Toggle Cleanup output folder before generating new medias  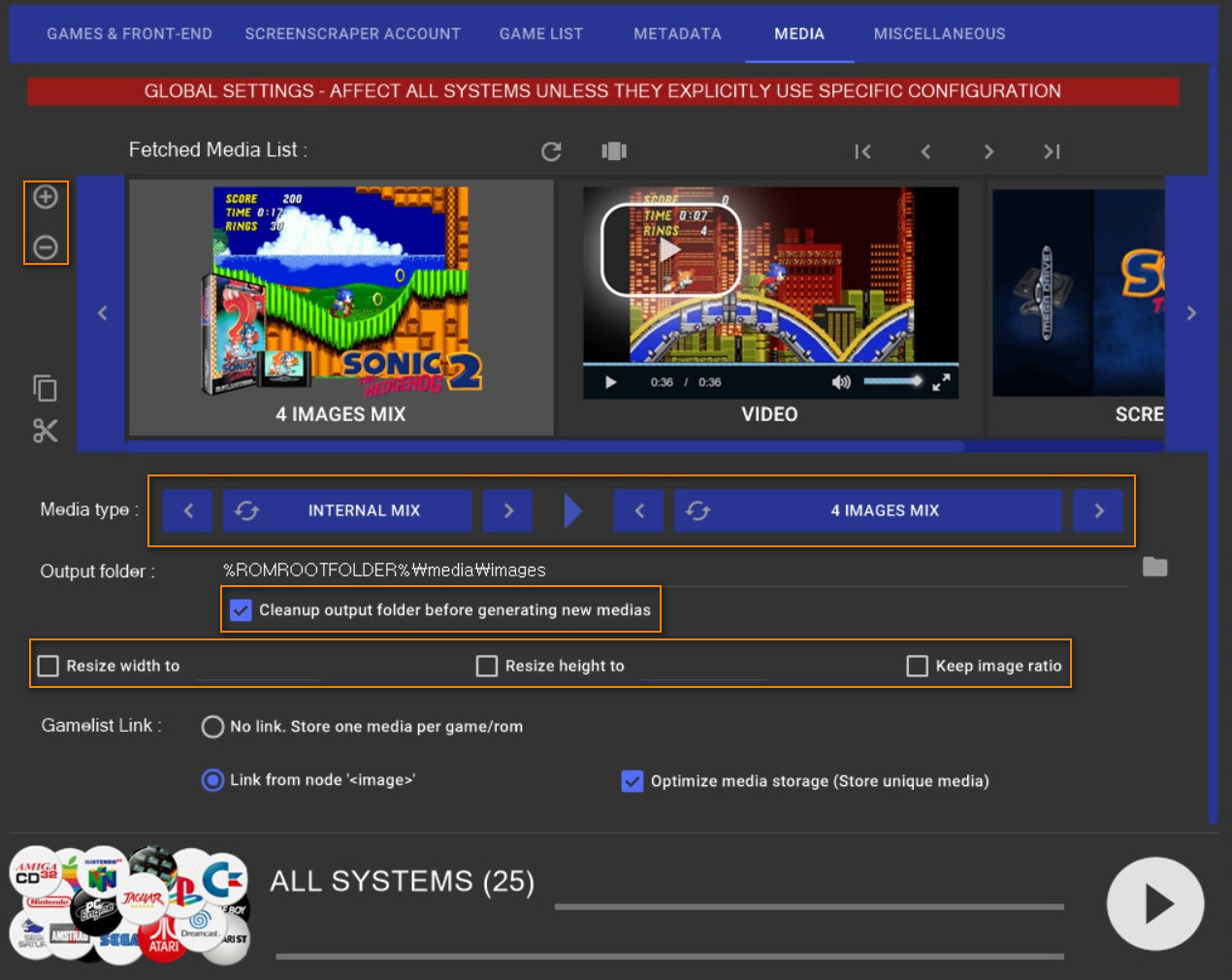click(241, 610)
